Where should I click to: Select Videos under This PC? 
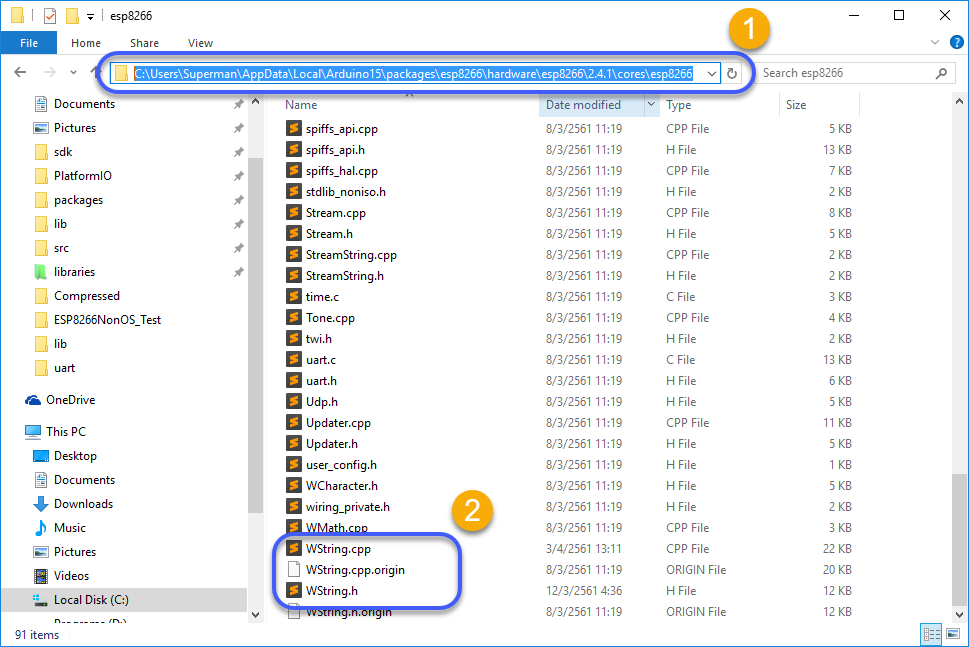click(71, 576)
